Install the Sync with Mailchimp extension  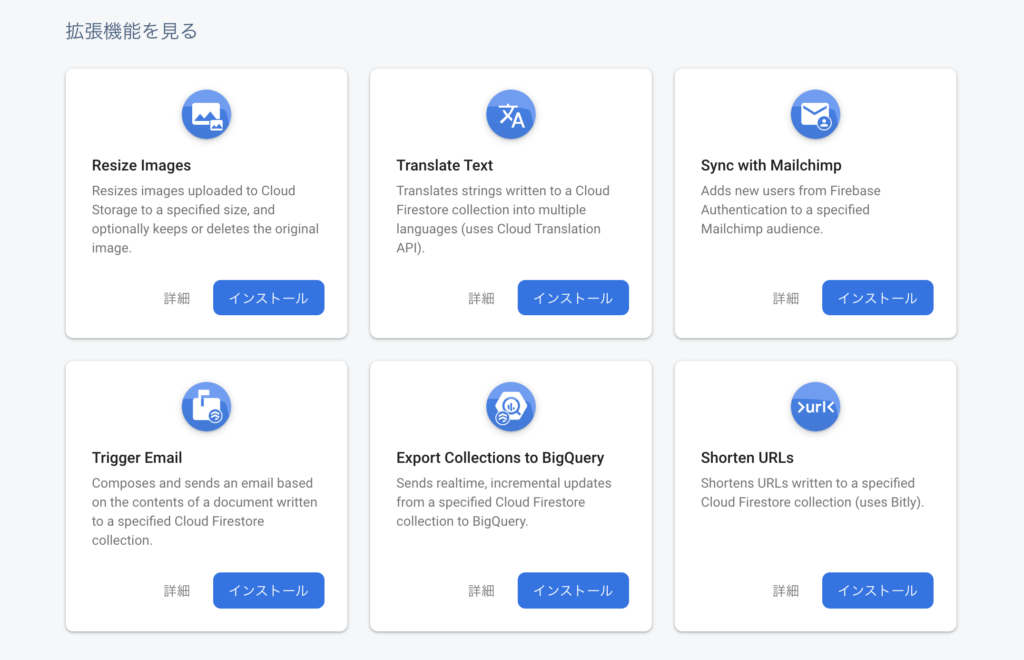coord(878,298)
